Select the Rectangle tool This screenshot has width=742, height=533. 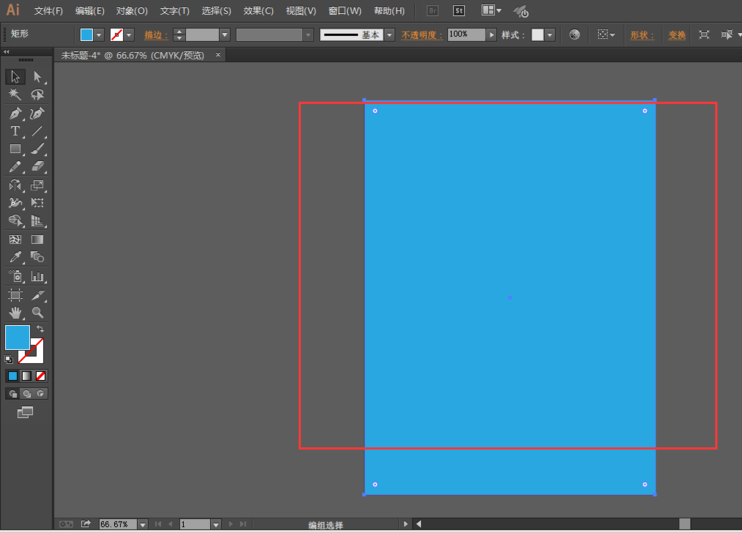coord(15,149)
